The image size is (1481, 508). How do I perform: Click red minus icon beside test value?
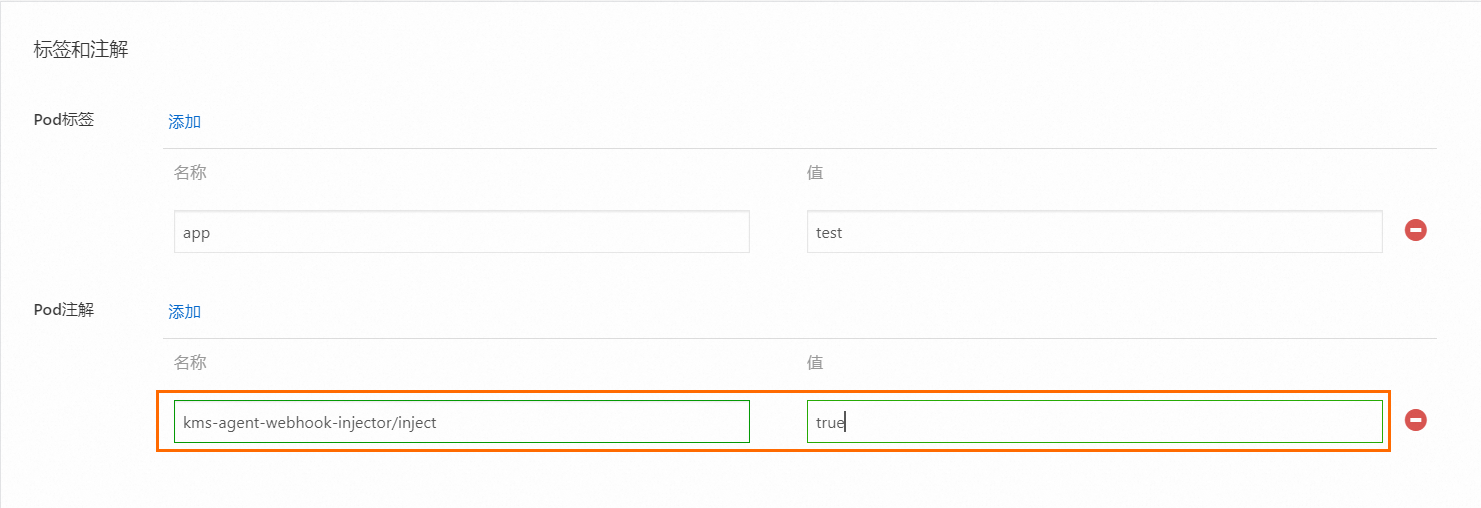point(1415,230)
